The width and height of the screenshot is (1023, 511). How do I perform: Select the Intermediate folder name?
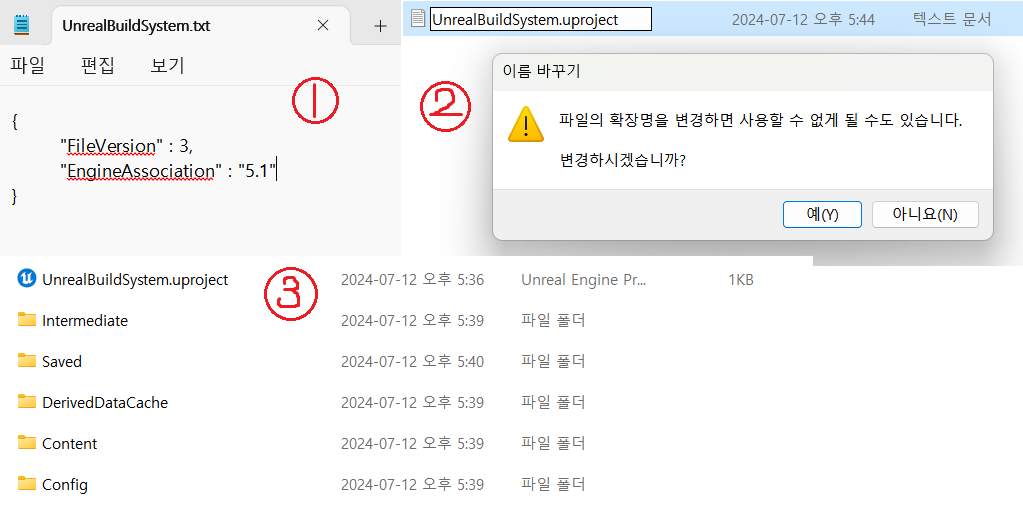coord(85,321)
